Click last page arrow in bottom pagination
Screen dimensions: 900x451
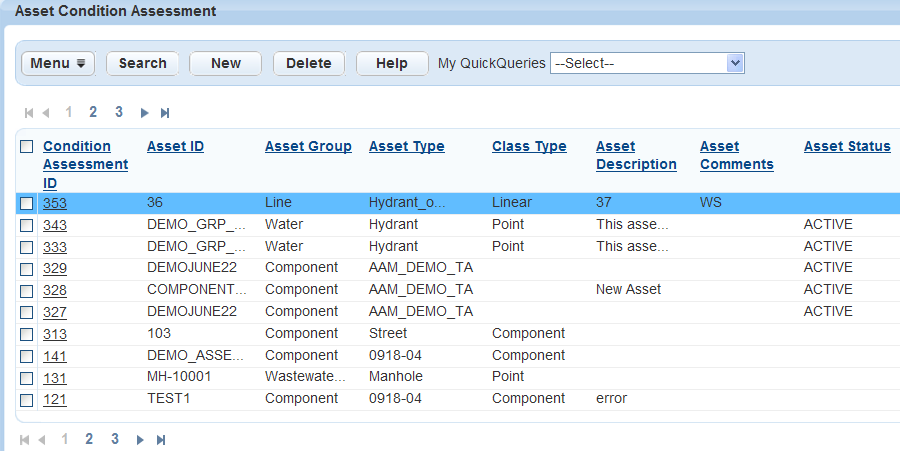coord(161,439)
